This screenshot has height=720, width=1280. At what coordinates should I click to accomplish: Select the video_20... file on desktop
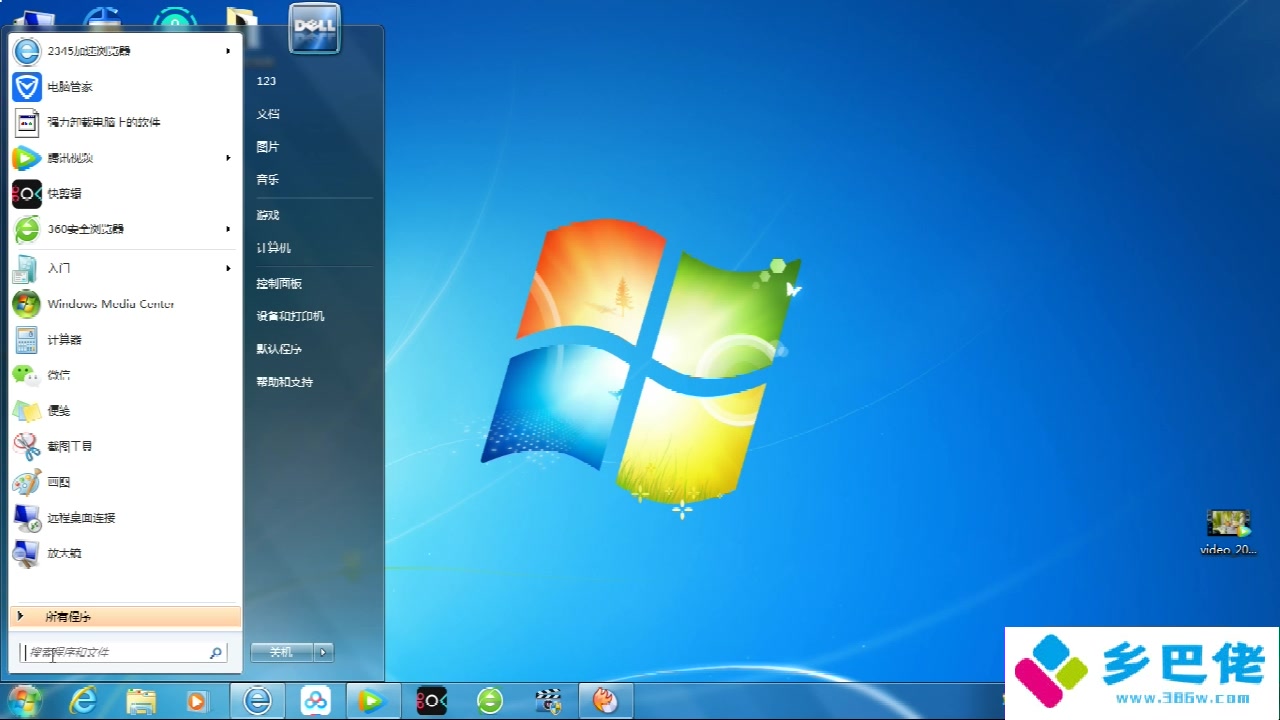click(1229, 532)
